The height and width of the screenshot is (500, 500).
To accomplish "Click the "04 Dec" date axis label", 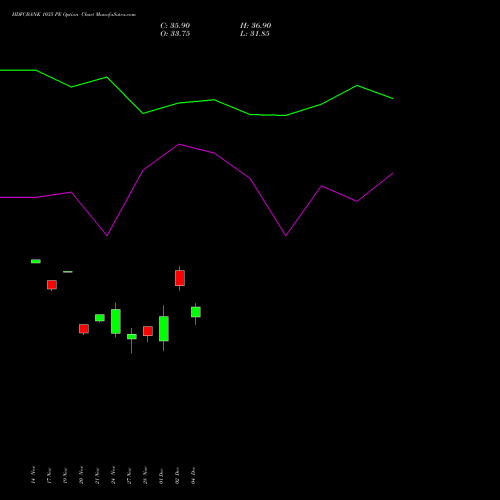I will click(x=193, y=475).
